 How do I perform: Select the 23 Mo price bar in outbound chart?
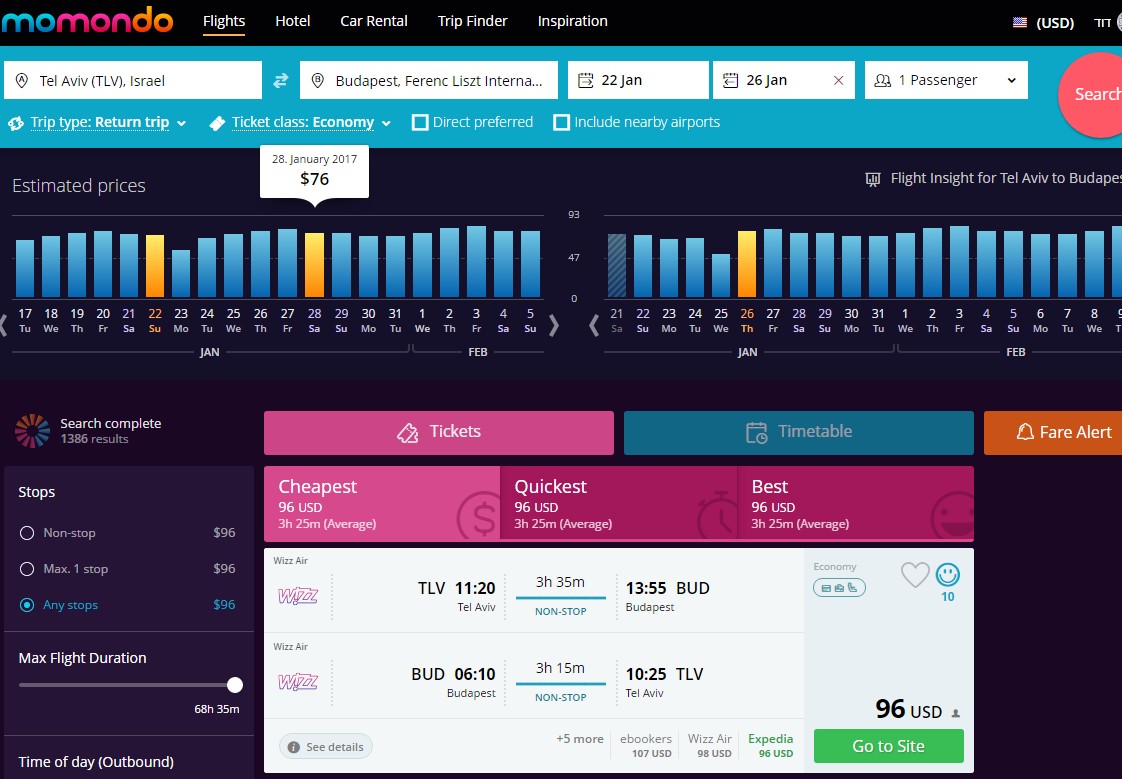click(181, 273)
